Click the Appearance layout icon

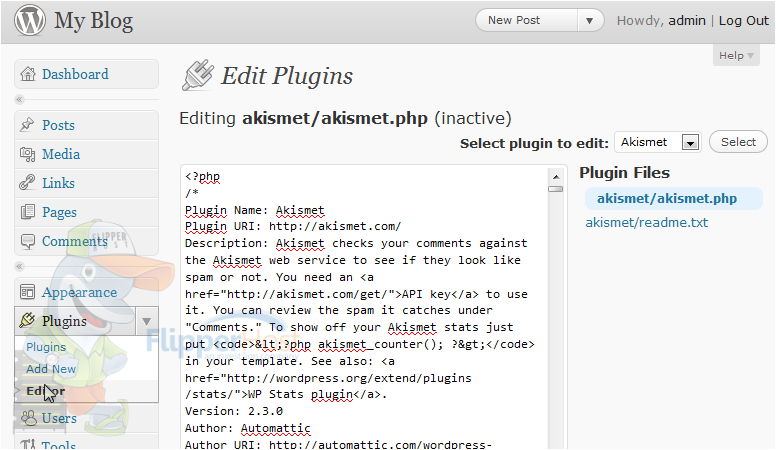(x=27, y=292)
